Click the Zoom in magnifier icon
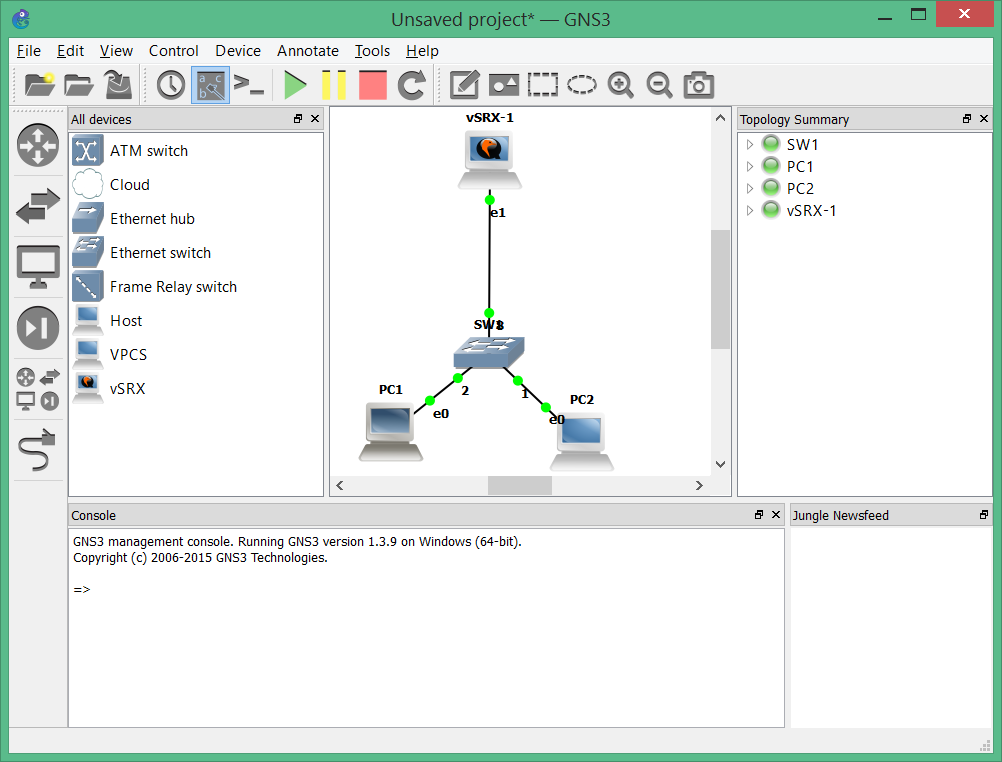The width and height of the screenshot is (1002, 762). [620, 84]
